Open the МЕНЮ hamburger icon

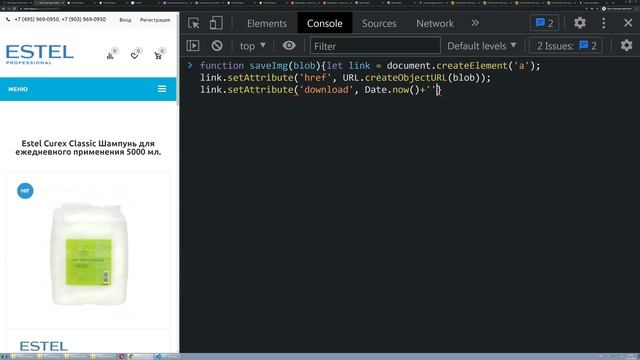pyautogui.click(x=162, y=89)
